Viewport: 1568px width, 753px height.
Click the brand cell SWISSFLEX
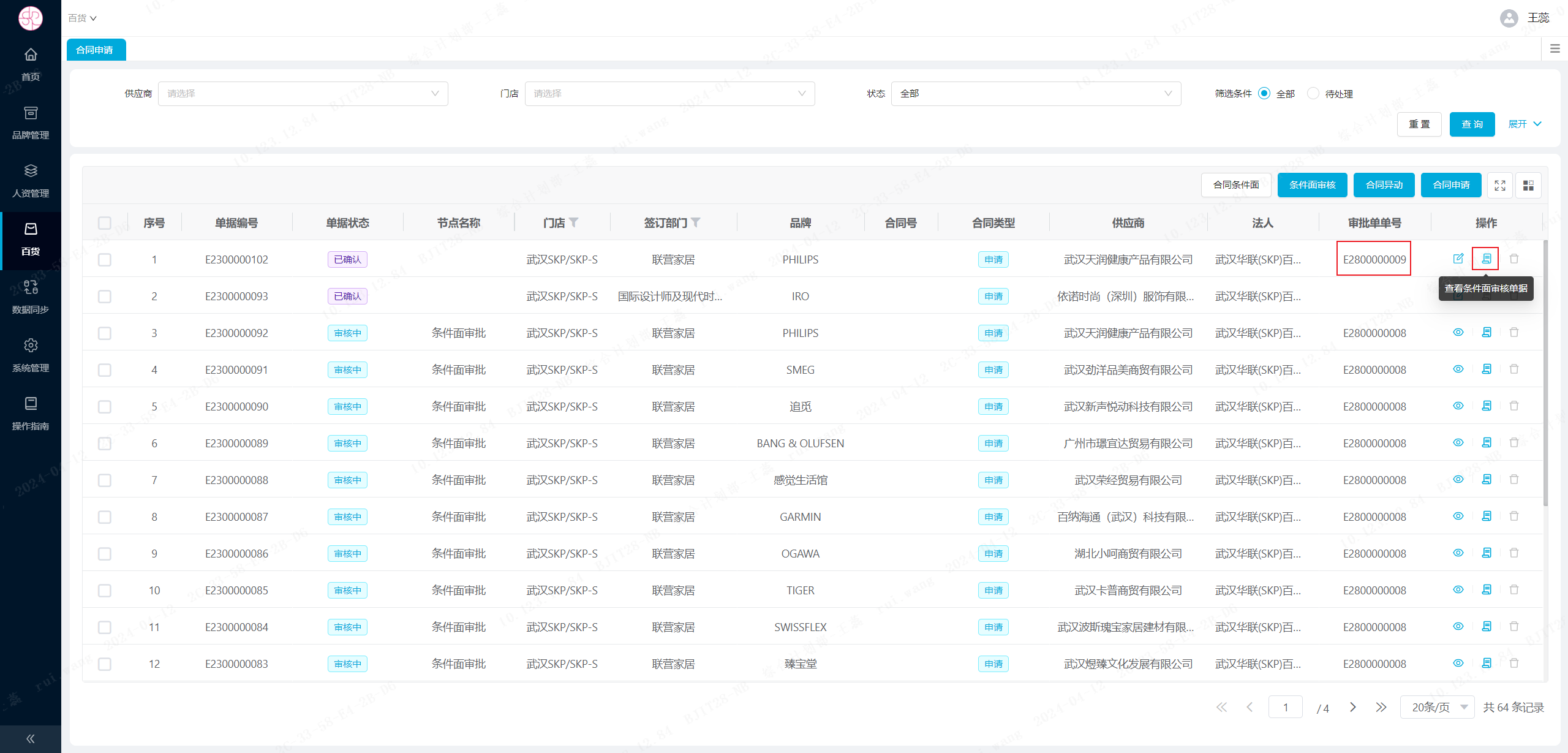800,627
